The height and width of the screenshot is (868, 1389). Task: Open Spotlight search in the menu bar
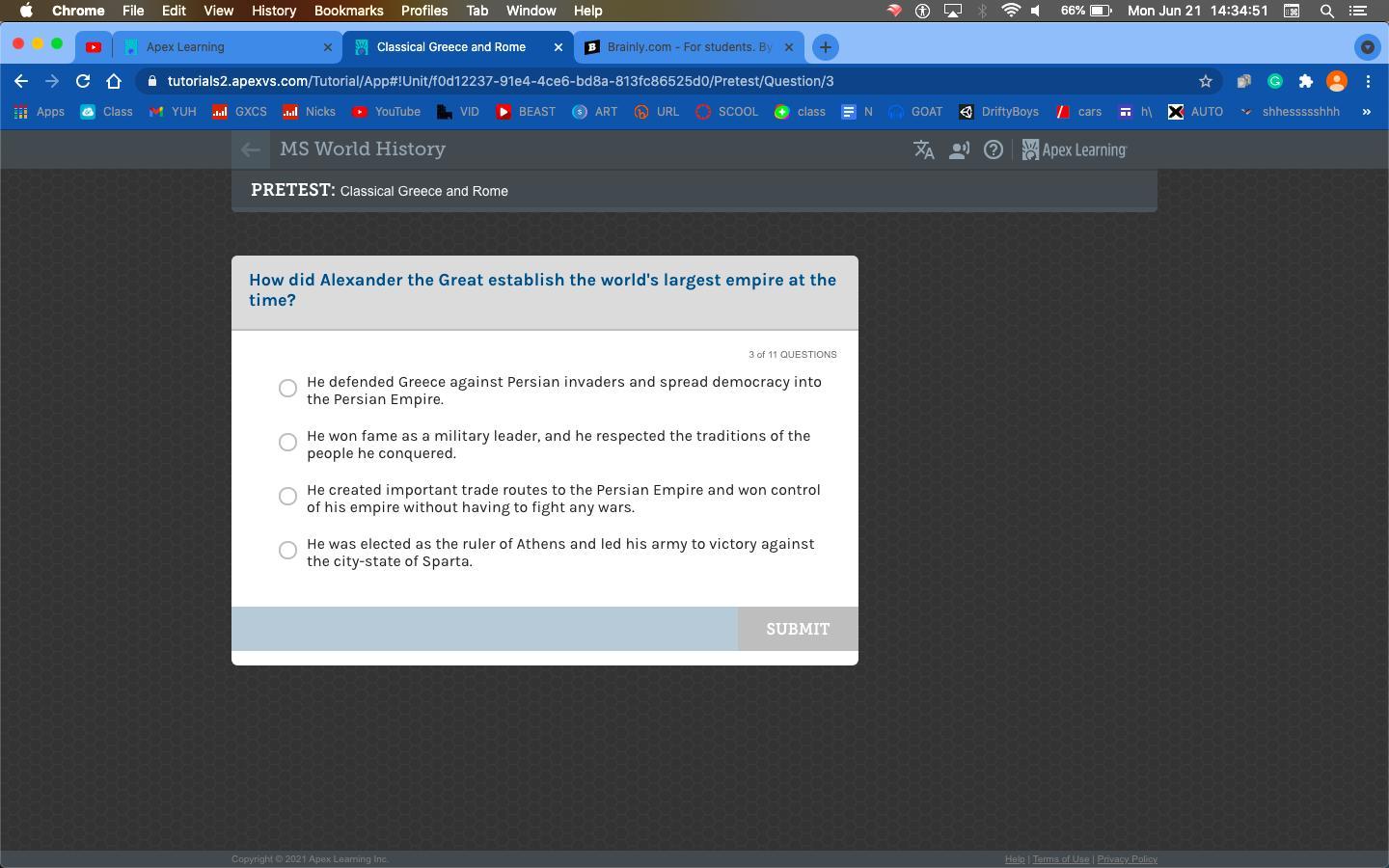[1327, 11]
